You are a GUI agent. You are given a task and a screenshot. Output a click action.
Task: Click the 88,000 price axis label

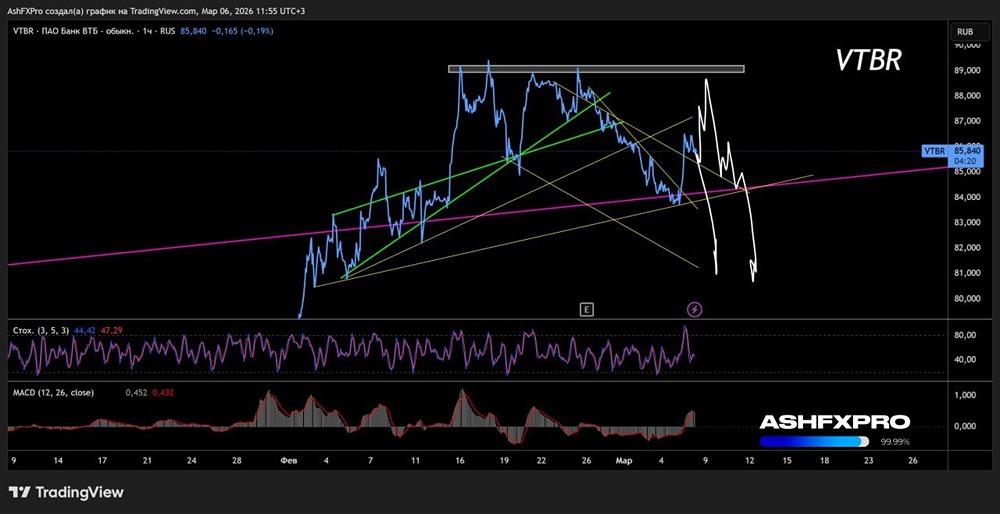click(x=967, y=96)
